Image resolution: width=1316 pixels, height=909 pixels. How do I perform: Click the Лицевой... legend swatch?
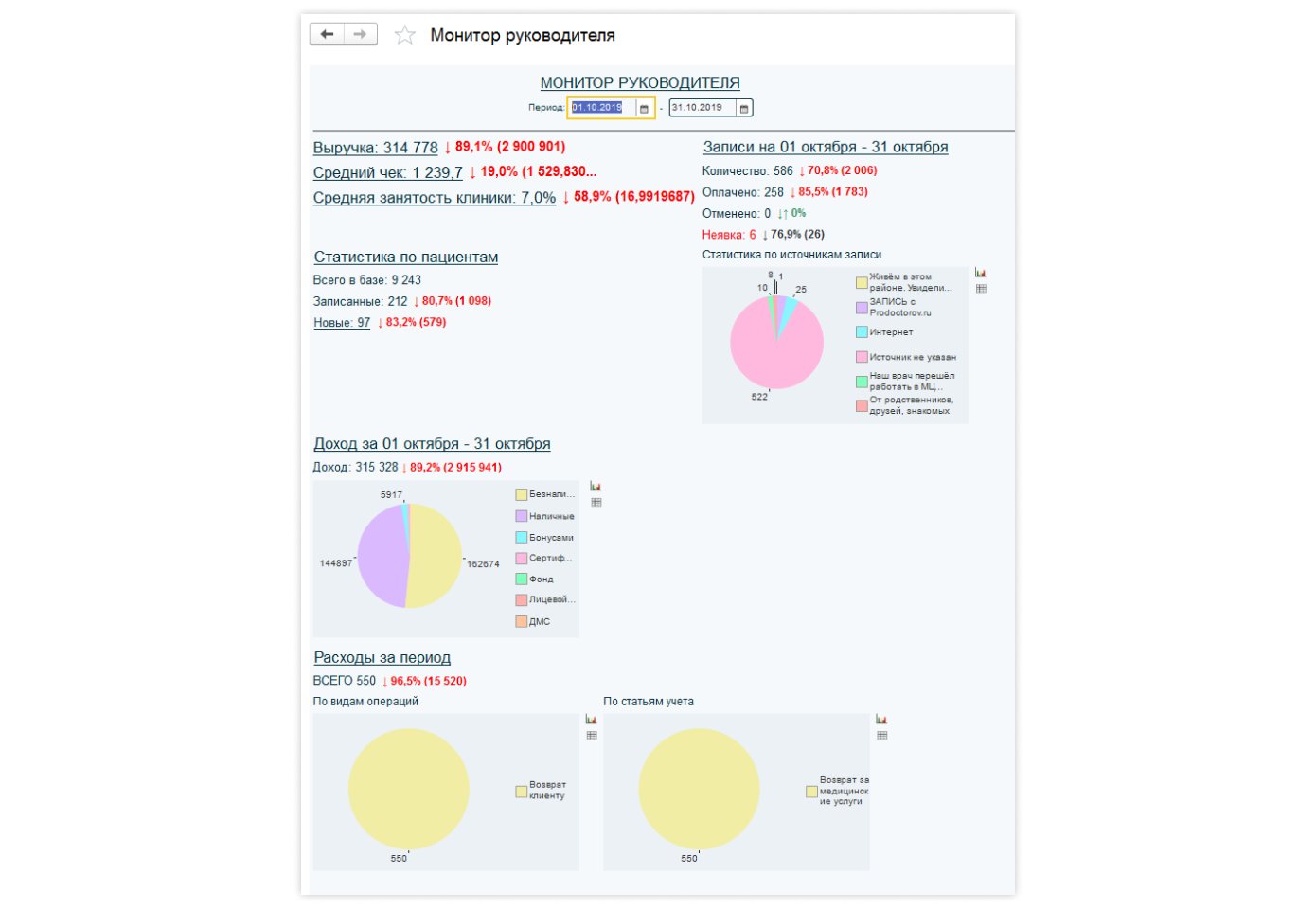pyautogui.click(x=521, y=600)
